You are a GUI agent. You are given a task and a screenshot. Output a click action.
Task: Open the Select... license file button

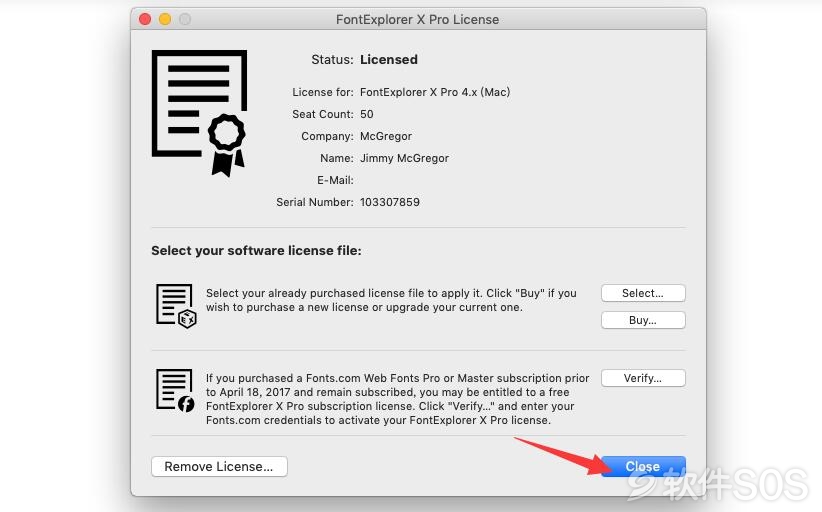pos(643,293)
